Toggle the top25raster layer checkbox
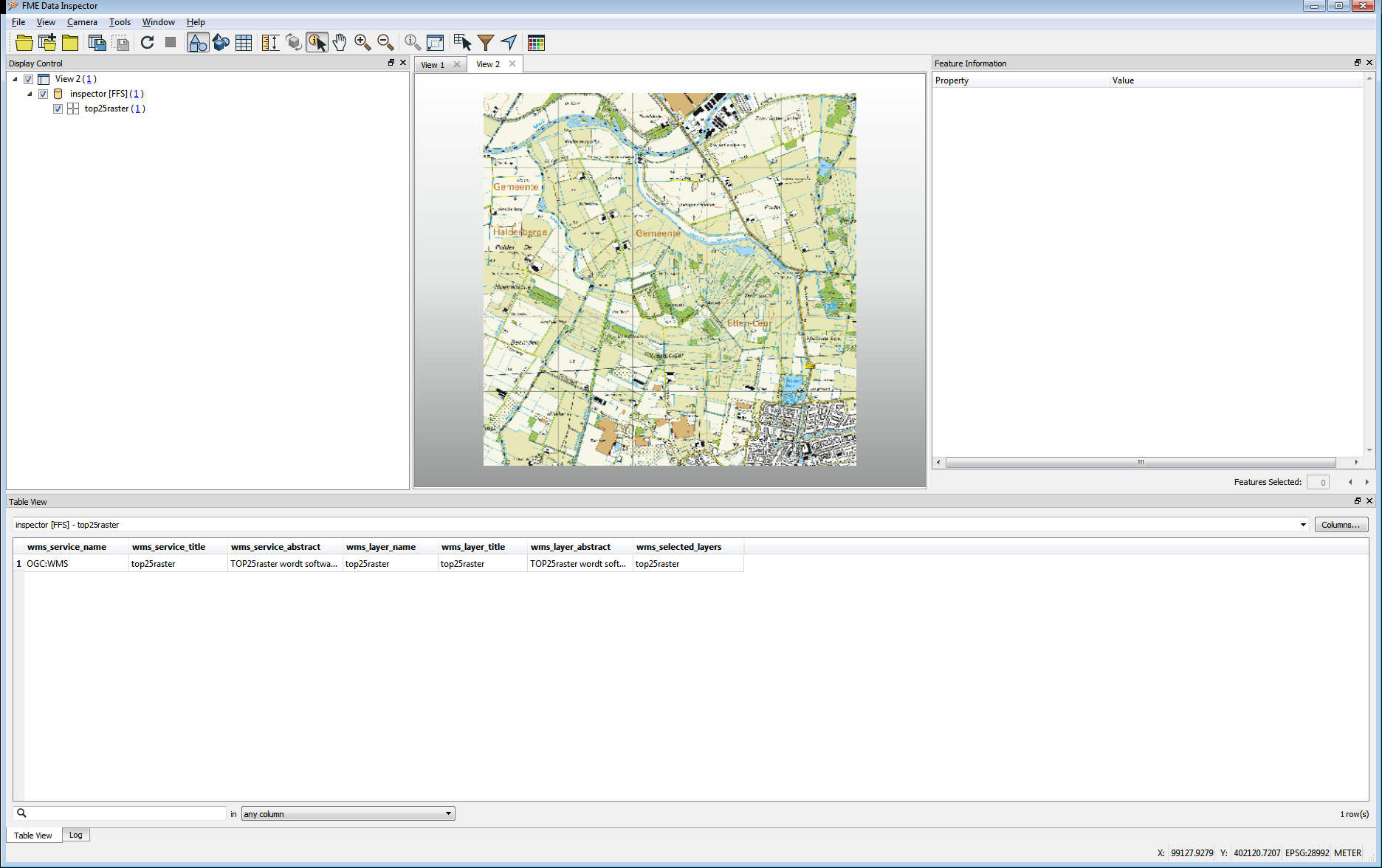The width and height of the screenshot is (1382, 868). 58,108
